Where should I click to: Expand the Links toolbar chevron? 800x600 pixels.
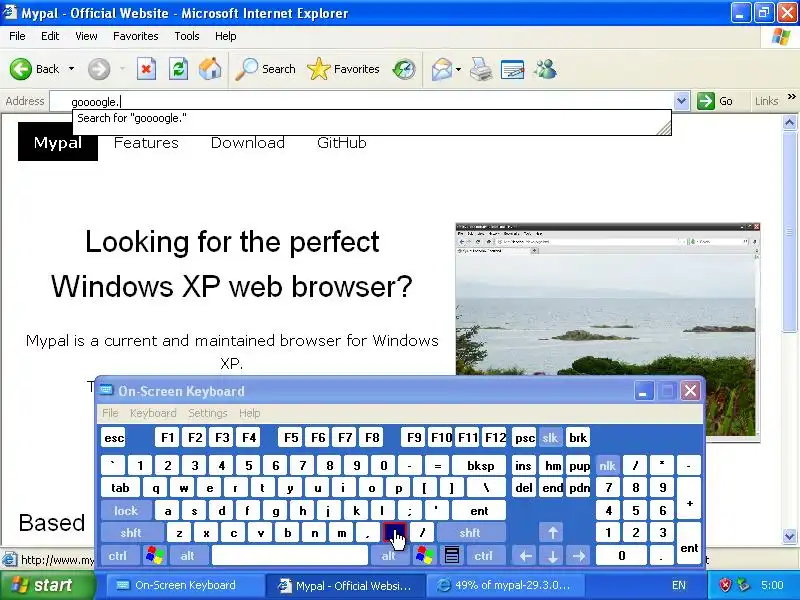click(x=791, y=97)
